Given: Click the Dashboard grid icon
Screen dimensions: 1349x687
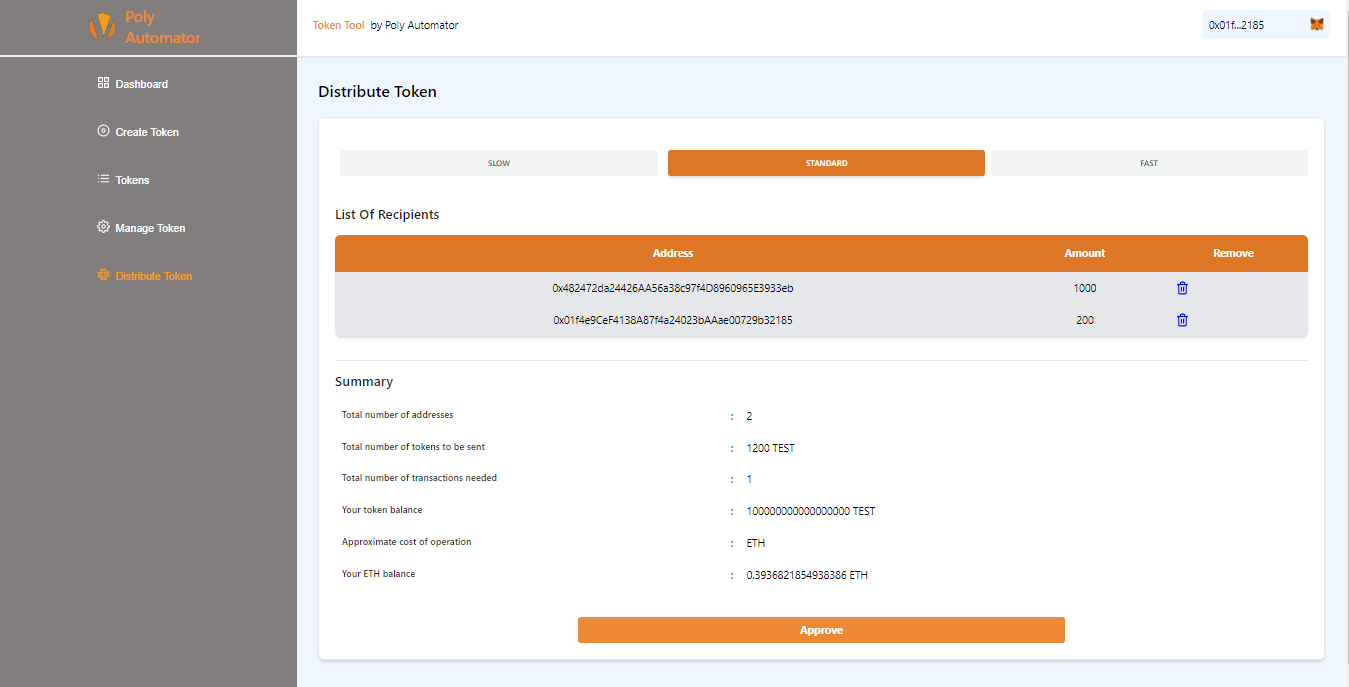Looking at the screenshot, I should click(x=103, y=83).
